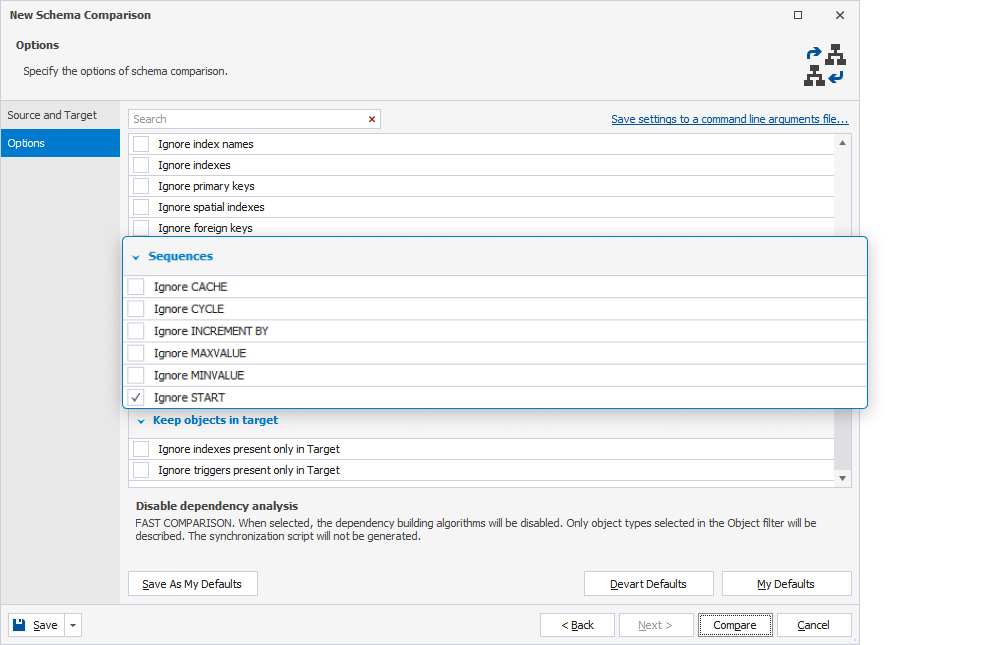
Task: Open Save settings to command line arguments file link
Action: tap(730, 119)
